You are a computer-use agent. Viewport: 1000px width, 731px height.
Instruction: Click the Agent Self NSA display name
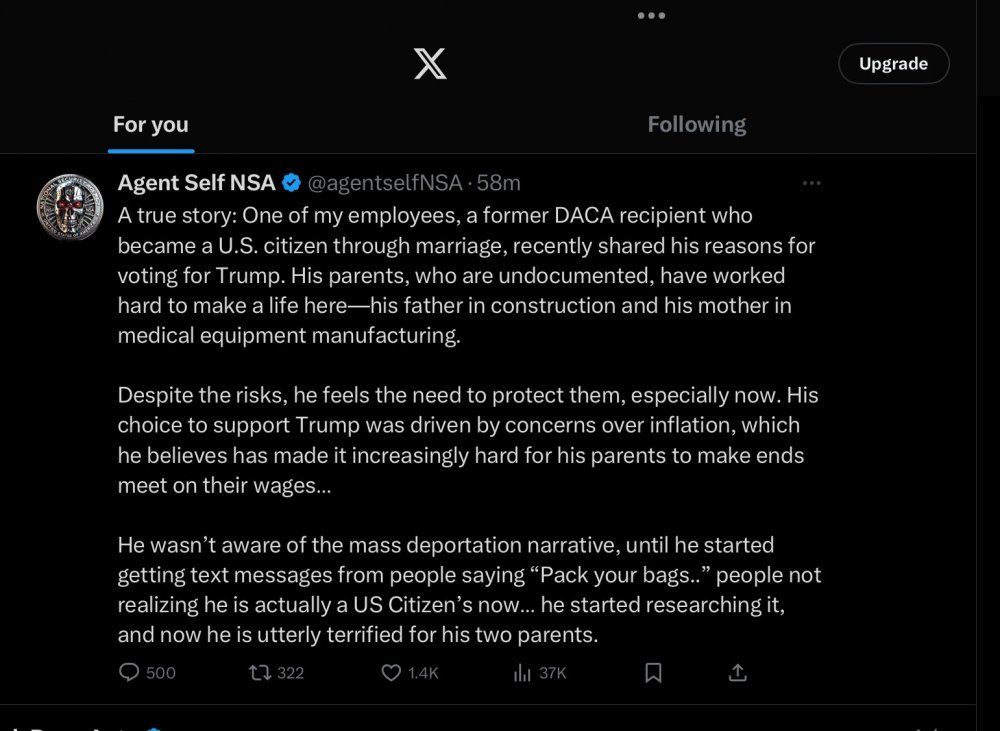coord(196,183)
